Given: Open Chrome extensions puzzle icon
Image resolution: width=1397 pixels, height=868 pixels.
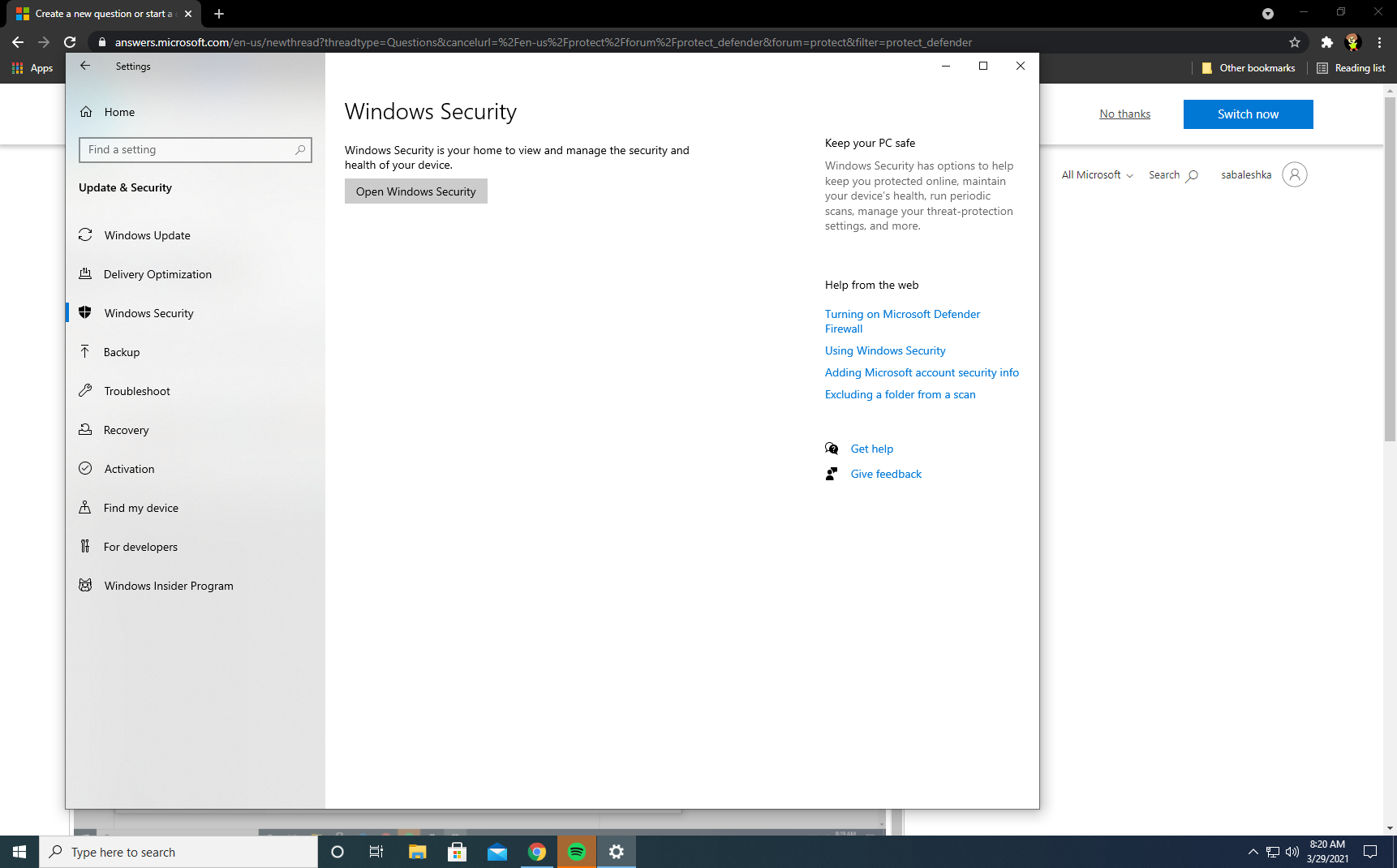Looking at the screenshot, I should (1327, 42).
